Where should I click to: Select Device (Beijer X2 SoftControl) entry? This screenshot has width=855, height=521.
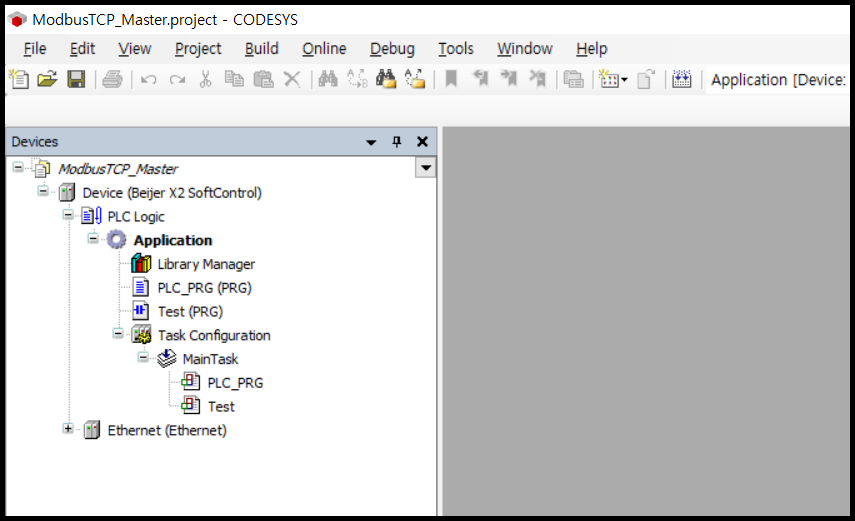point(172,193)
